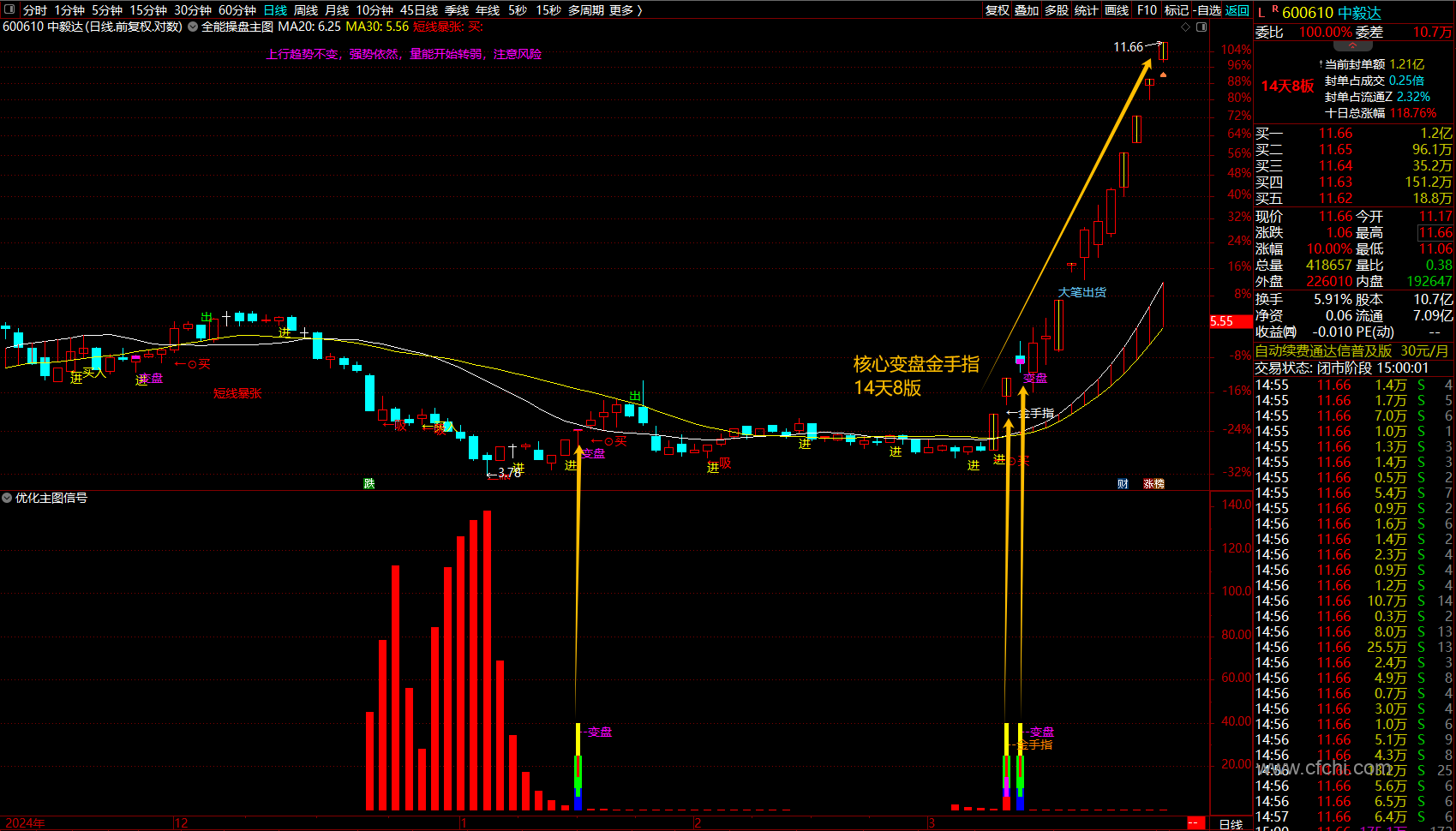Click the 换手 5.91% value
The width and height of the screenshot is (1456, 831).
(1332, 300)
